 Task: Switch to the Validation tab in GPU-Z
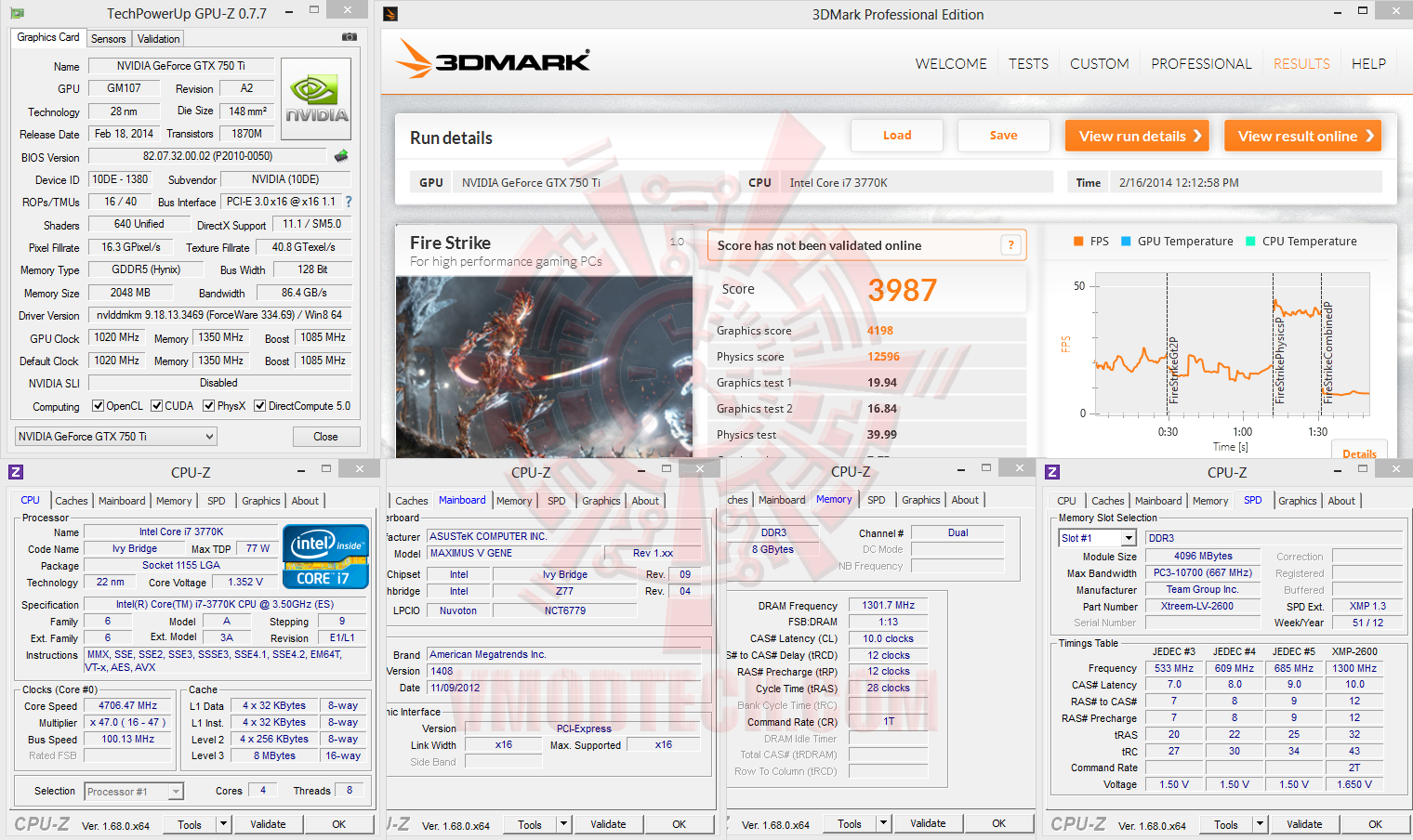(159, 39)
